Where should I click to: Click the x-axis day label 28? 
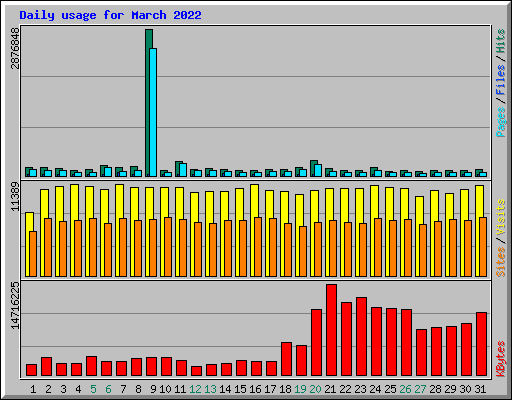pyautogui.click(x=435, y=389)
